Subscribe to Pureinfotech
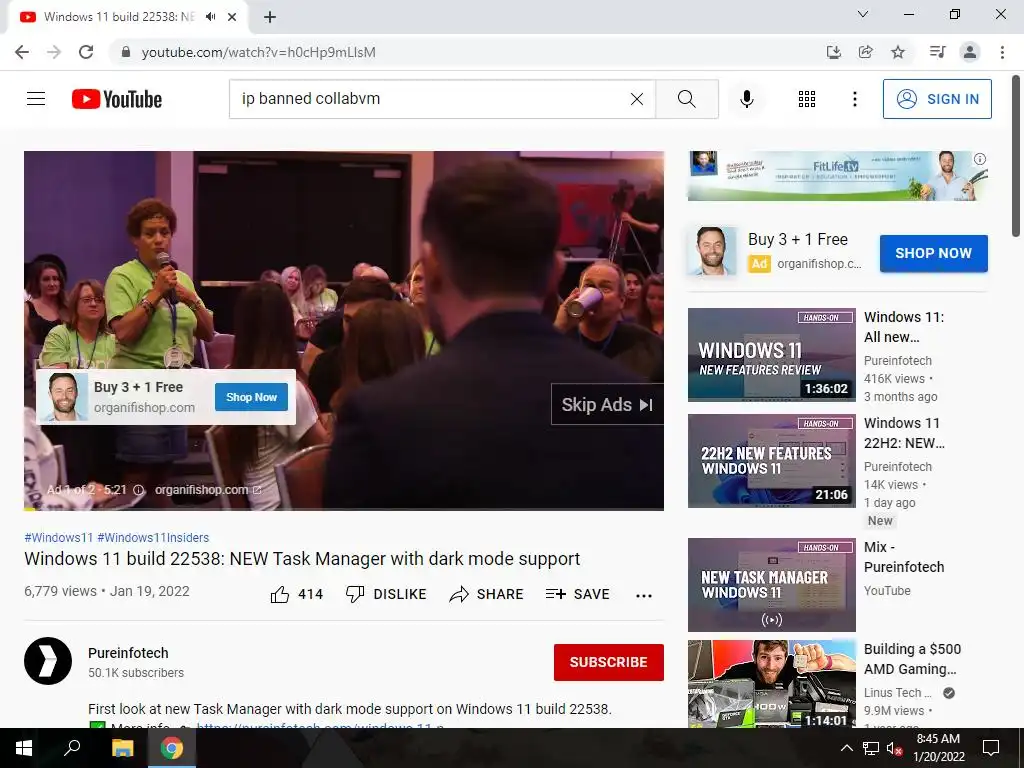Screen dimensions: 1024x768 coord(609,662)
